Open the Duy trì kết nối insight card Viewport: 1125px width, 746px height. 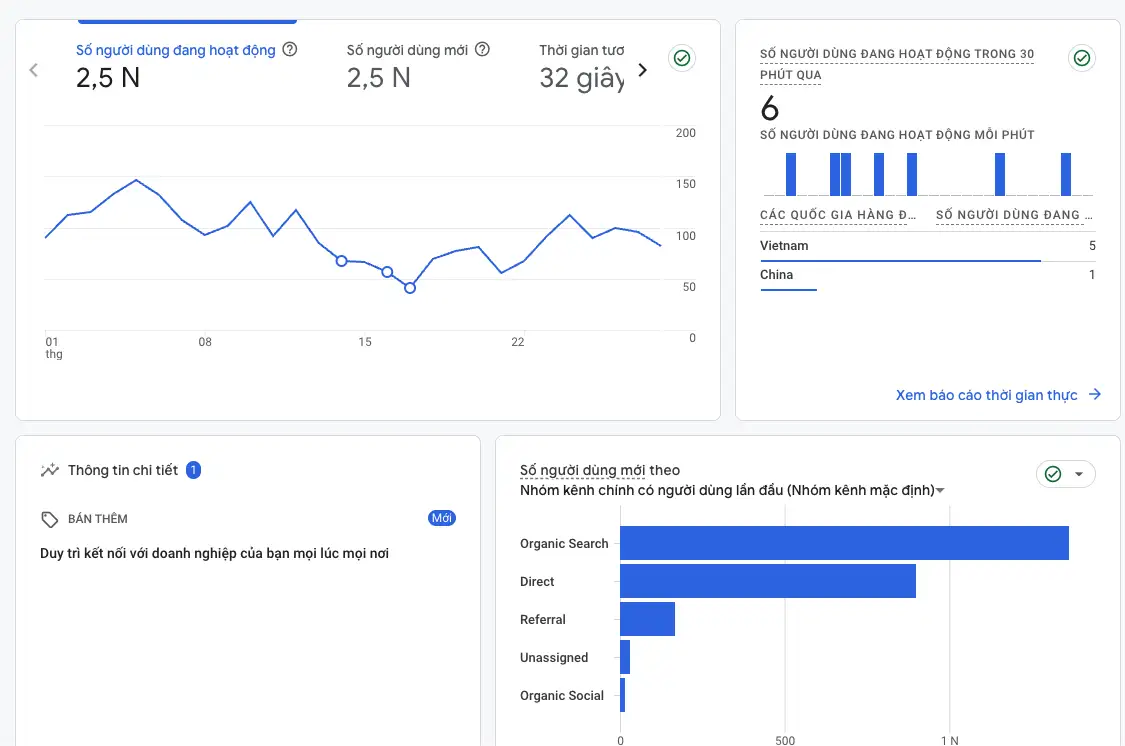214,553
